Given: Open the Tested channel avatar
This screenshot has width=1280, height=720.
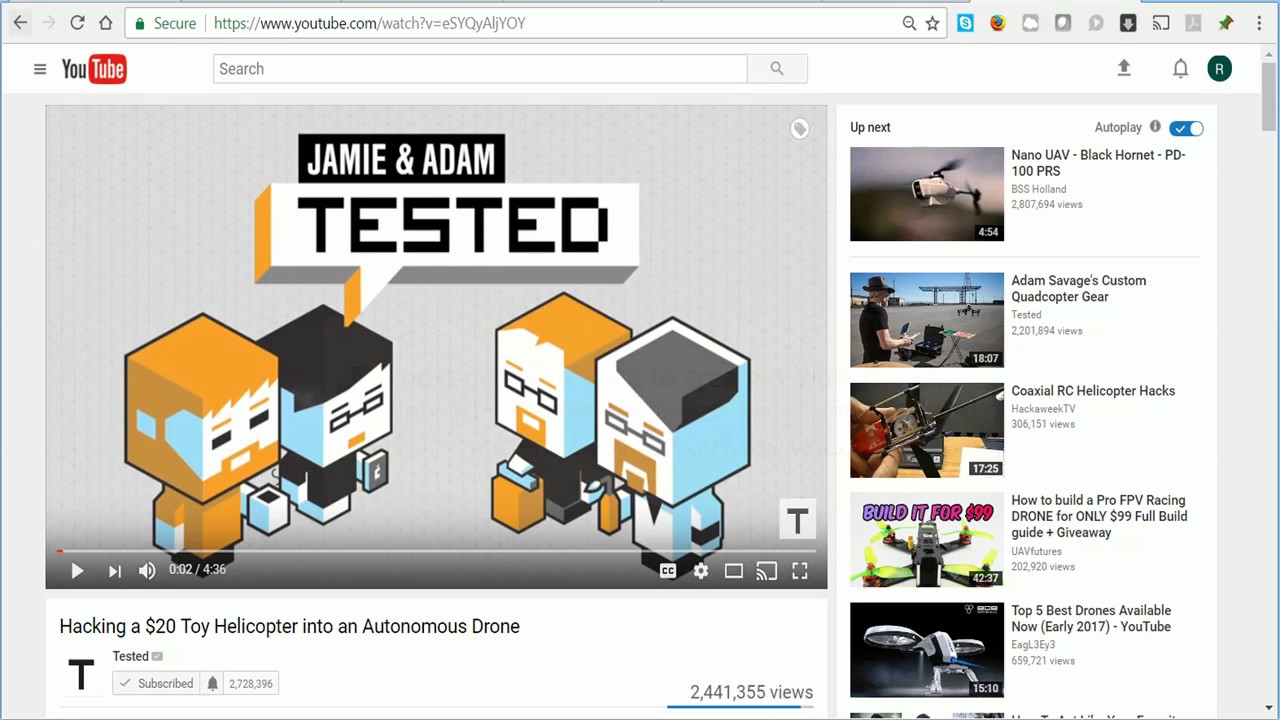Looking at the screenshot, I should click(81, 674).
